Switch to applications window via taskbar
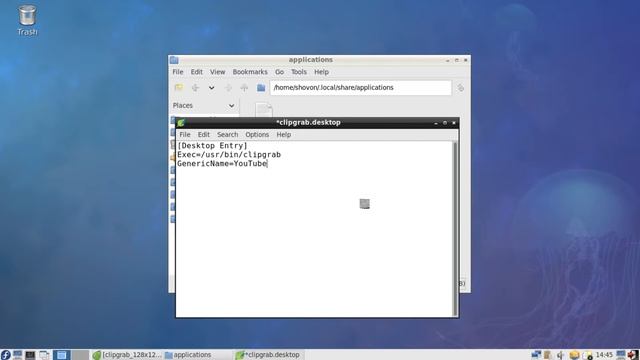Viewport: 640px width, 360px height. [198, 355]
